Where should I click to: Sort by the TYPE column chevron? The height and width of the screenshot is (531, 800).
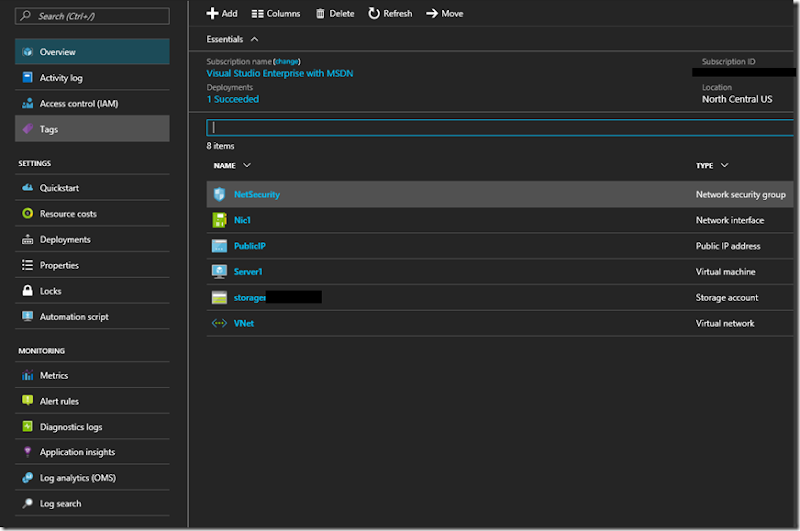(x=724, y=165)
